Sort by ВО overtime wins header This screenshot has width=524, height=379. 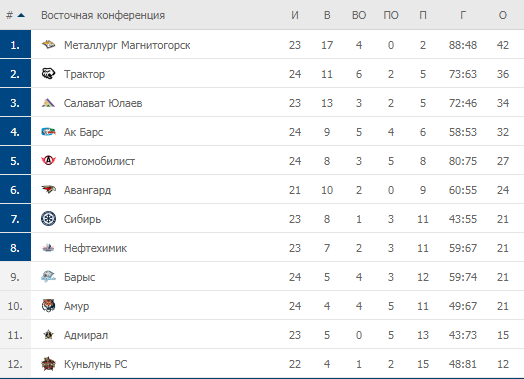pos(359,15)
